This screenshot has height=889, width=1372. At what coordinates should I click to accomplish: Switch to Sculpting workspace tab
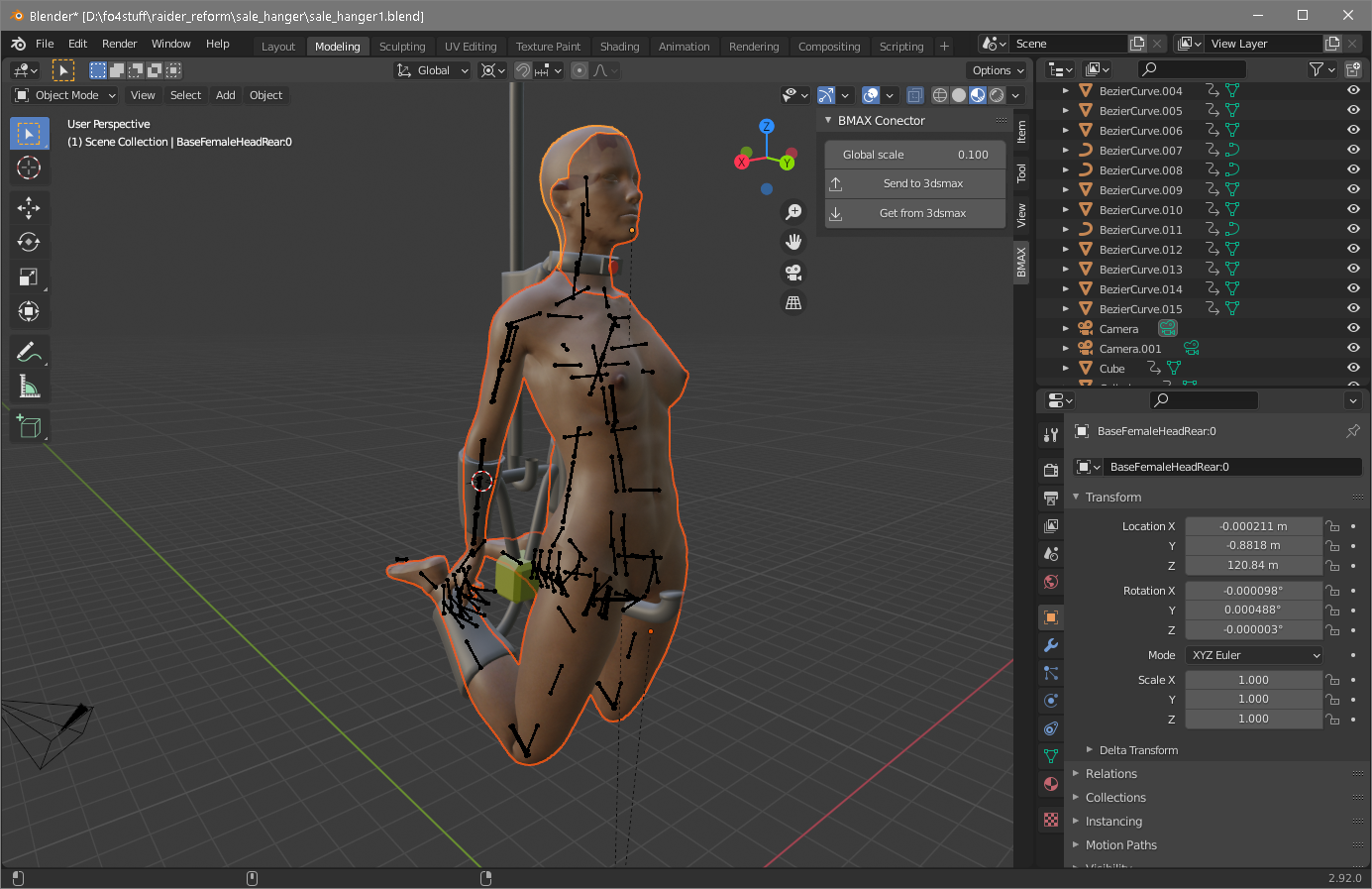pyautogui.click(x=402, y=47)
